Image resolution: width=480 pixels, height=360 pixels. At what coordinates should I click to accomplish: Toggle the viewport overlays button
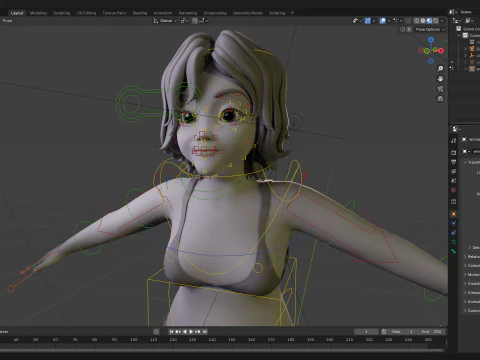click(383, 21)
